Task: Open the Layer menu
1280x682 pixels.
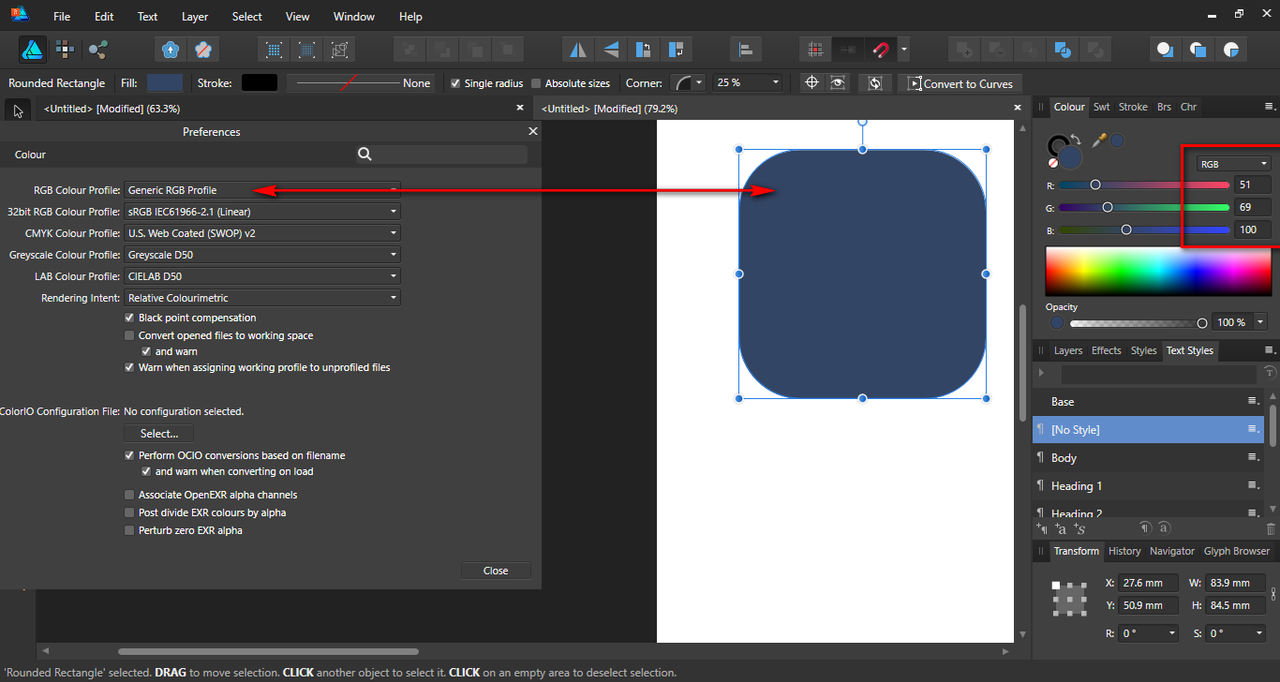Action: (x=195, y=16)
